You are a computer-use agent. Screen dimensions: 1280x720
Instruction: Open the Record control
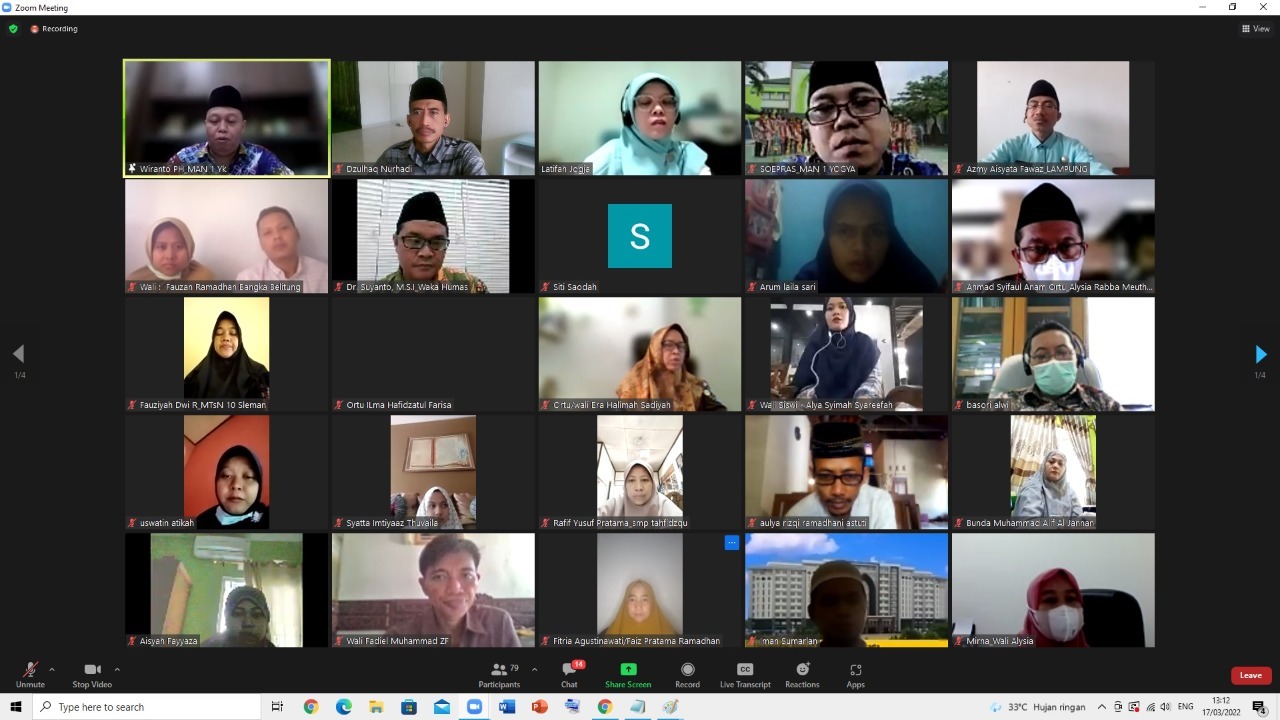(x=687, y=674)
